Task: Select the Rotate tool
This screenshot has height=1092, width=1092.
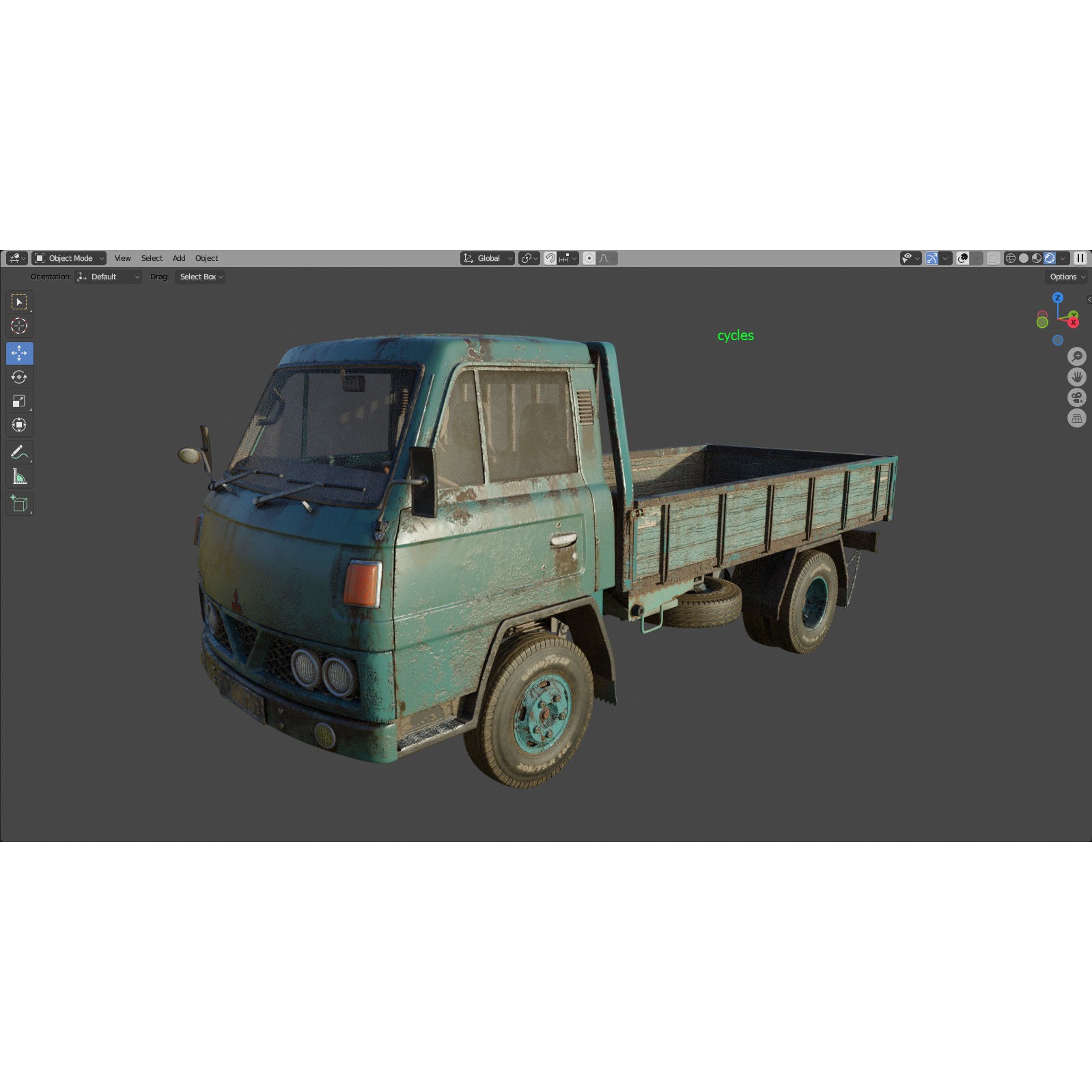Action: click(x=19, y=377)
